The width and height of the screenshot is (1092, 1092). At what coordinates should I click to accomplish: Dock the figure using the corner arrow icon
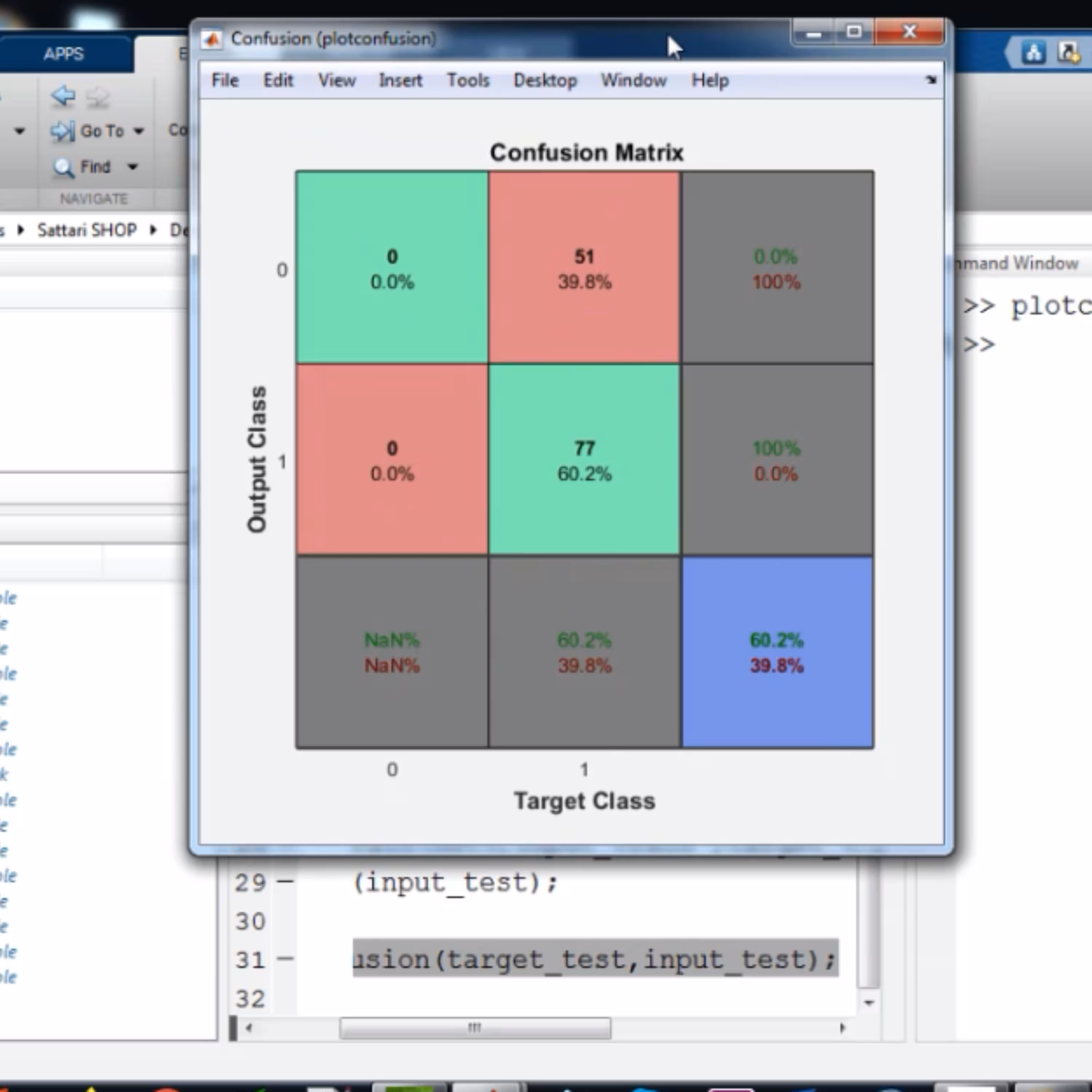tap(931, 80)
